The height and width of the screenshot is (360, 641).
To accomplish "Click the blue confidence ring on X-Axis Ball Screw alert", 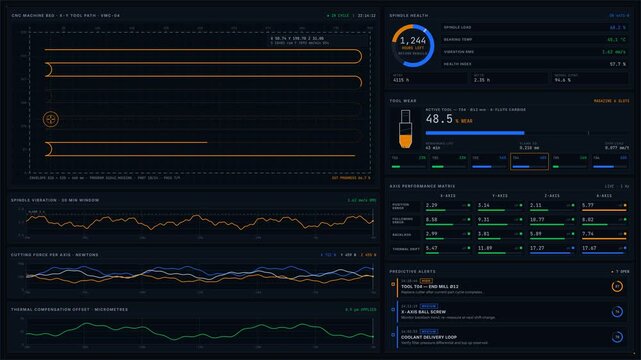I will coord(617,312).
